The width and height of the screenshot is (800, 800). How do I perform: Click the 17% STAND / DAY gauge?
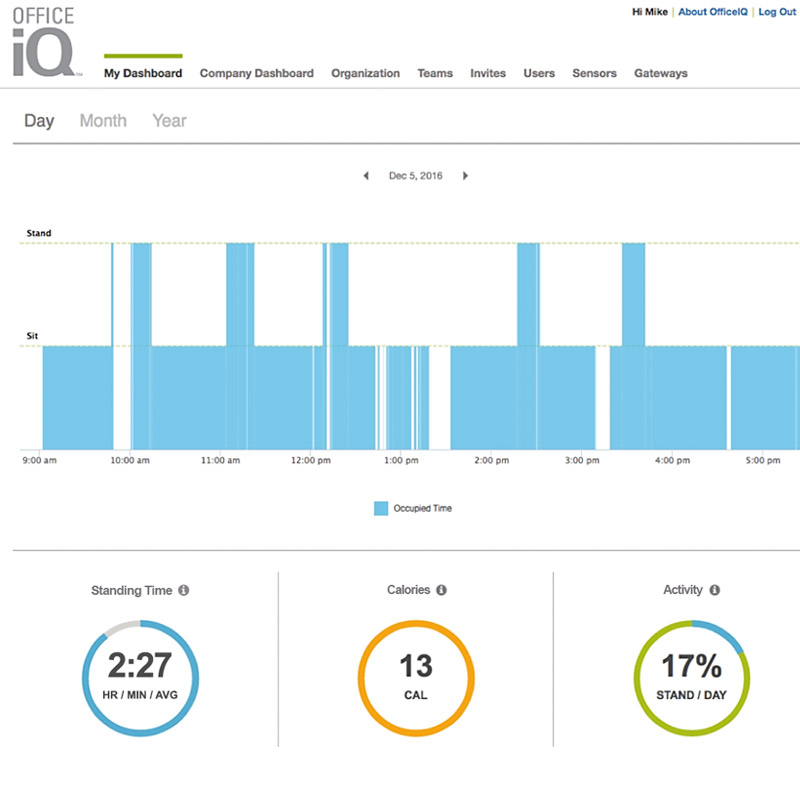click(692, 678)
